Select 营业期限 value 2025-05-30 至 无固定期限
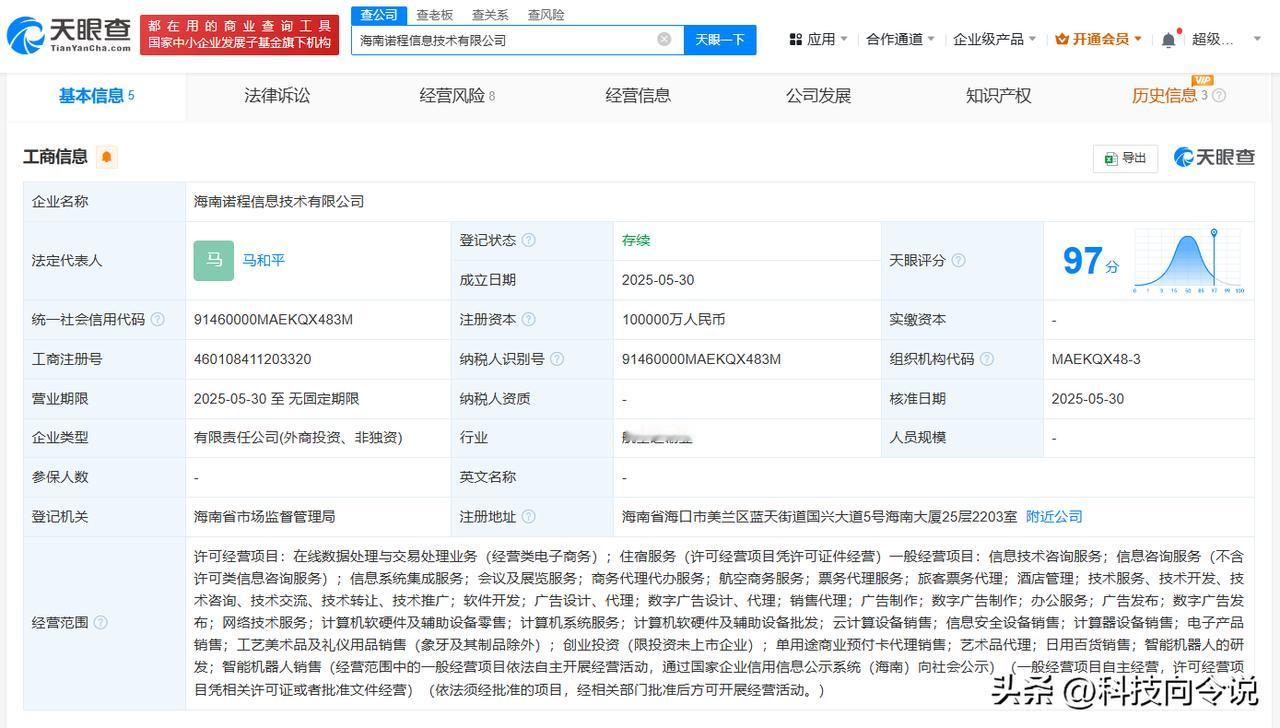 pyautogui.click(x=276, y=399)
